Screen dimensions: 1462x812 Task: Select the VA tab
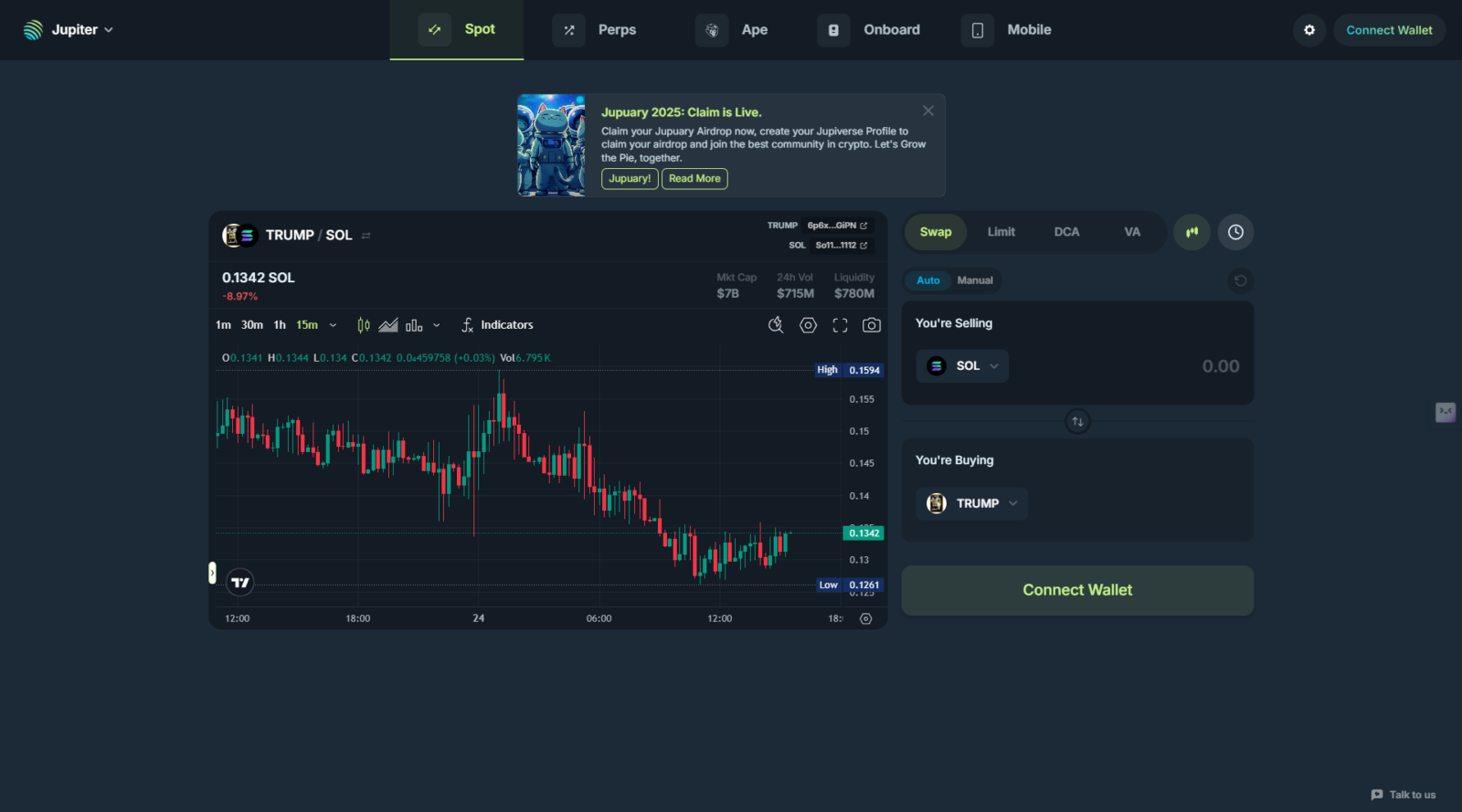(x=1132, y=232)
